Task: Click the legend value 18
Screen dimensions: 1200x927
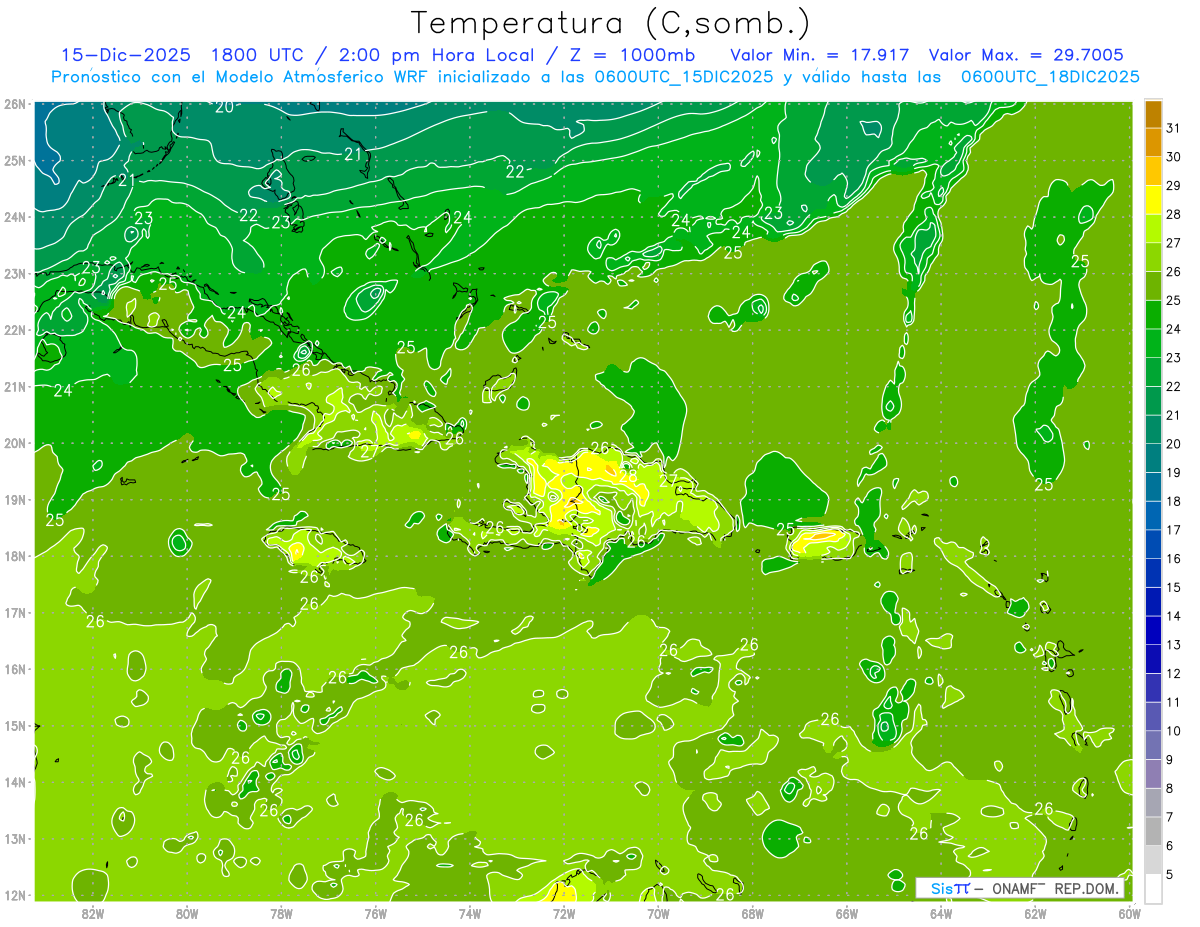Action: click(x=1174, y=502)
